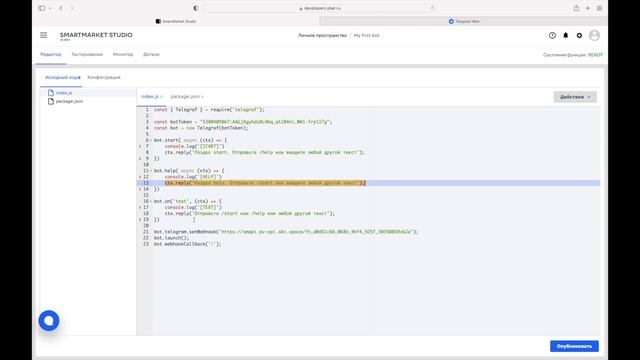This screenshot has width=640, height=360.
Task: Click the privacy shield icon in the browser toolbar
Action: pos(196,8)
